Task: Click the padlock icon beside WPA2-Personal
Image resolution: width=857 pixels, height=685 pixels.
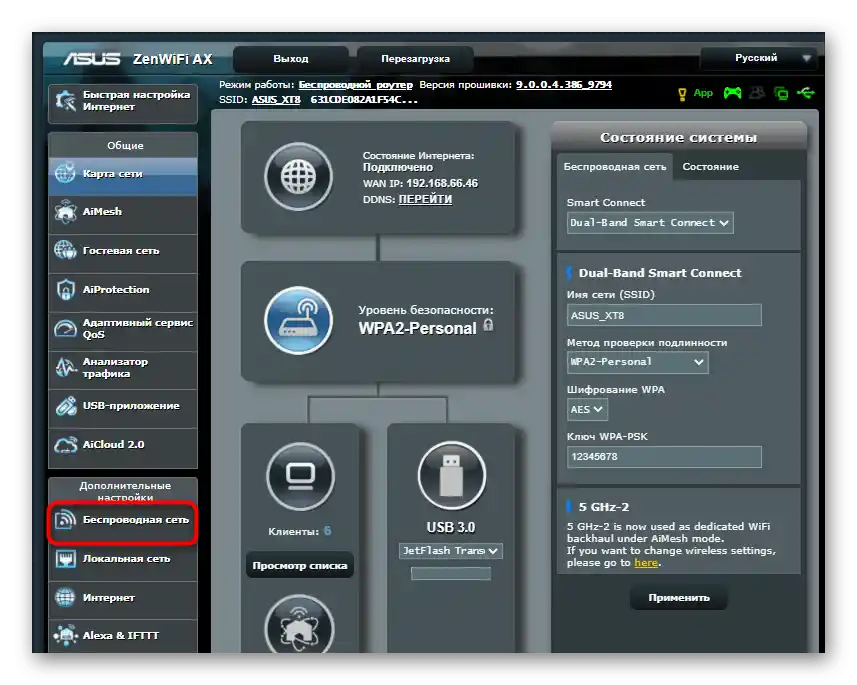Action: pos(489,325)
